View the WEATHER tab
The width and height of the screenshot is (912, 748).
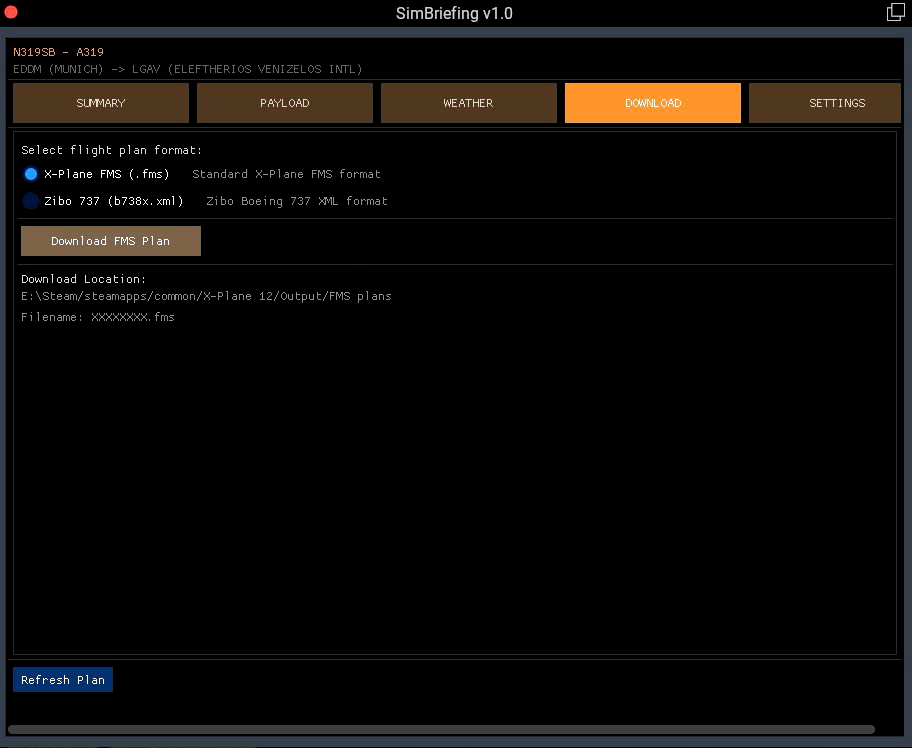[x=468, y=103]
